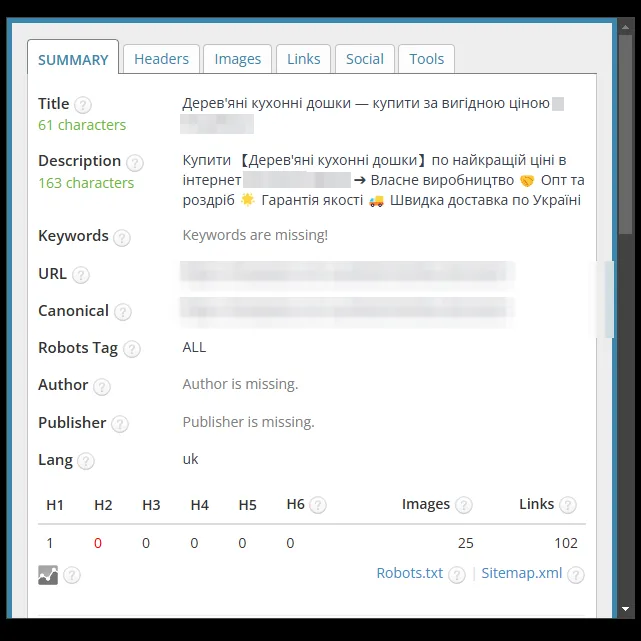Open the Links tab
The height and width of the screenshot is (641, 641).
coord(303,59)
